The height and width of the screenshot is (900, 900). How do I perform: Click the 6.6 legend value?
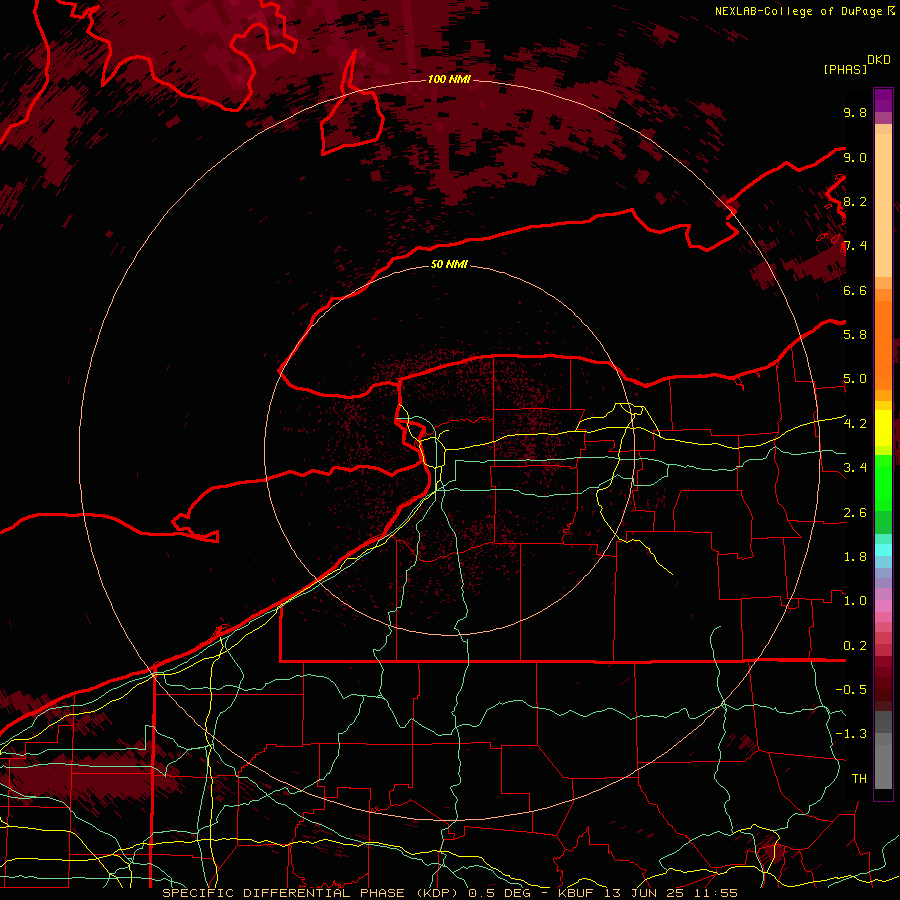(x=855, y=290)
